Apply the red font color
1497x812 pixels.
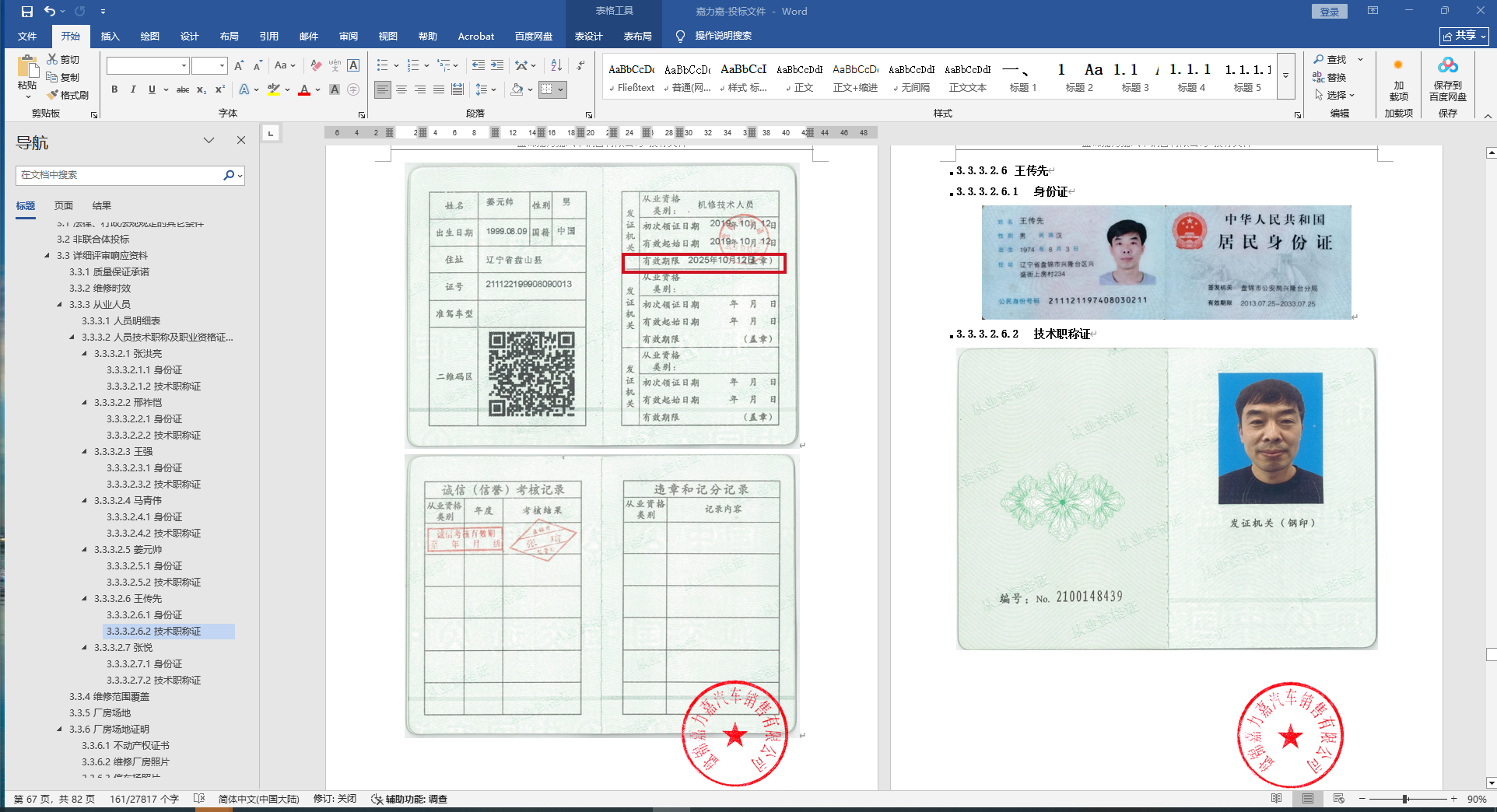[304, 89]
